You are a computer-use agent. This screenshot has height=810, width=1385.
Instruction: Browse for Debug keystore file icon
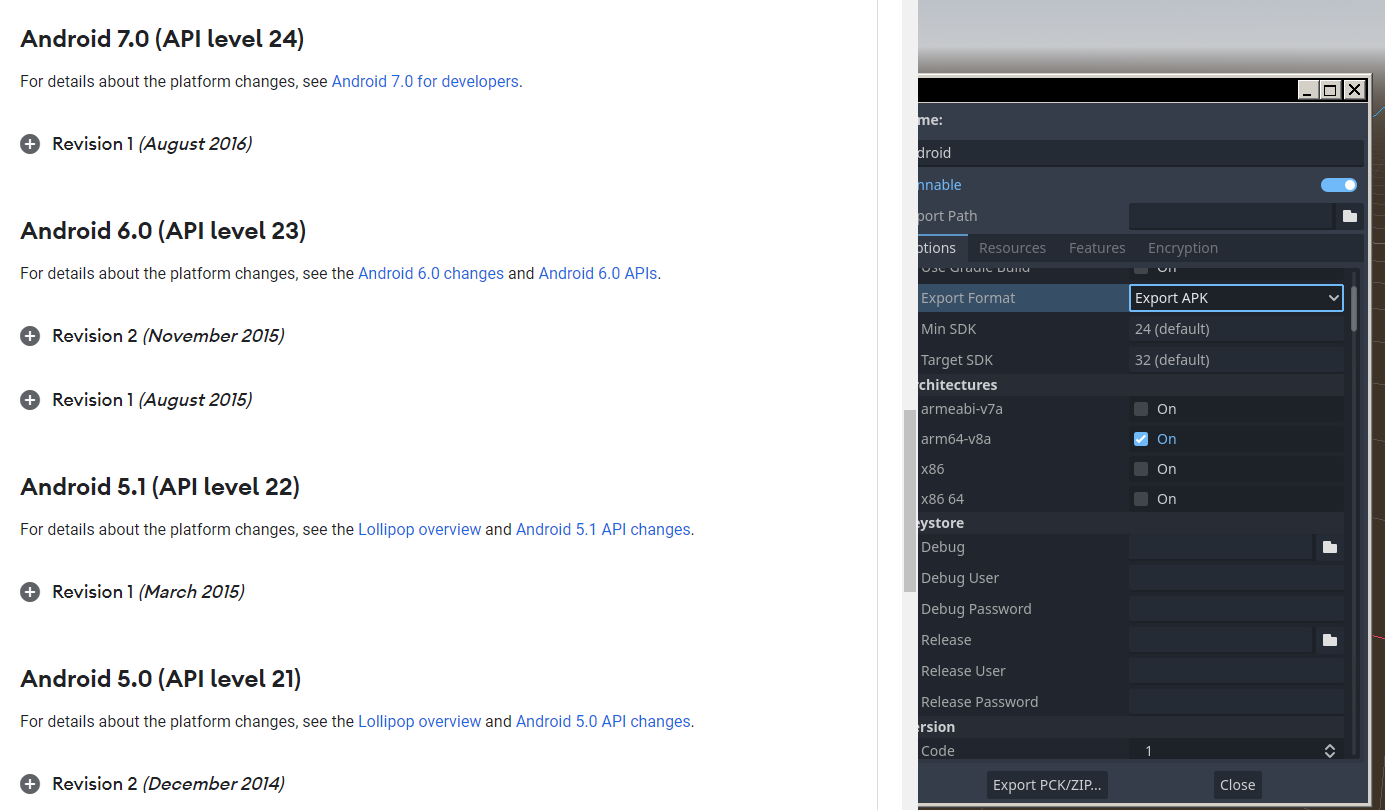(x=1330, y=547)
